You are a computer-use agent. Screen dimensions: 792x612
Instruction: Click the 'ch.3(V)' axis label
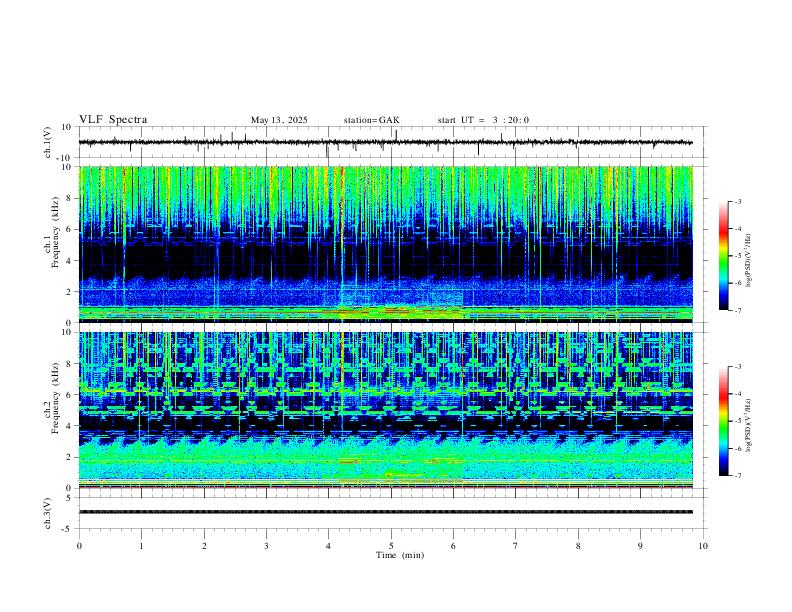click(x=49, y=514)
